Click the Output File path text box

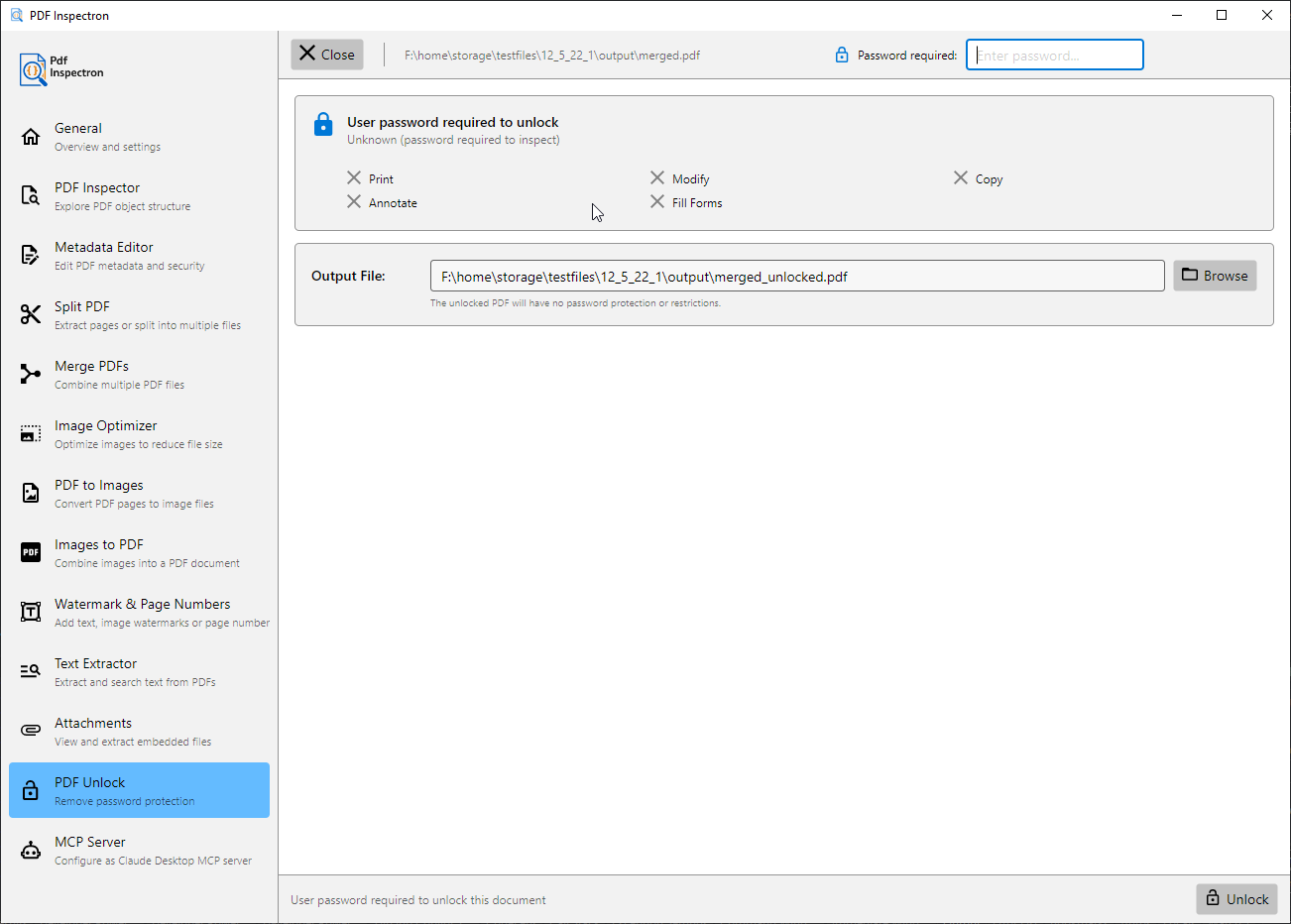(x=796, y=277)
